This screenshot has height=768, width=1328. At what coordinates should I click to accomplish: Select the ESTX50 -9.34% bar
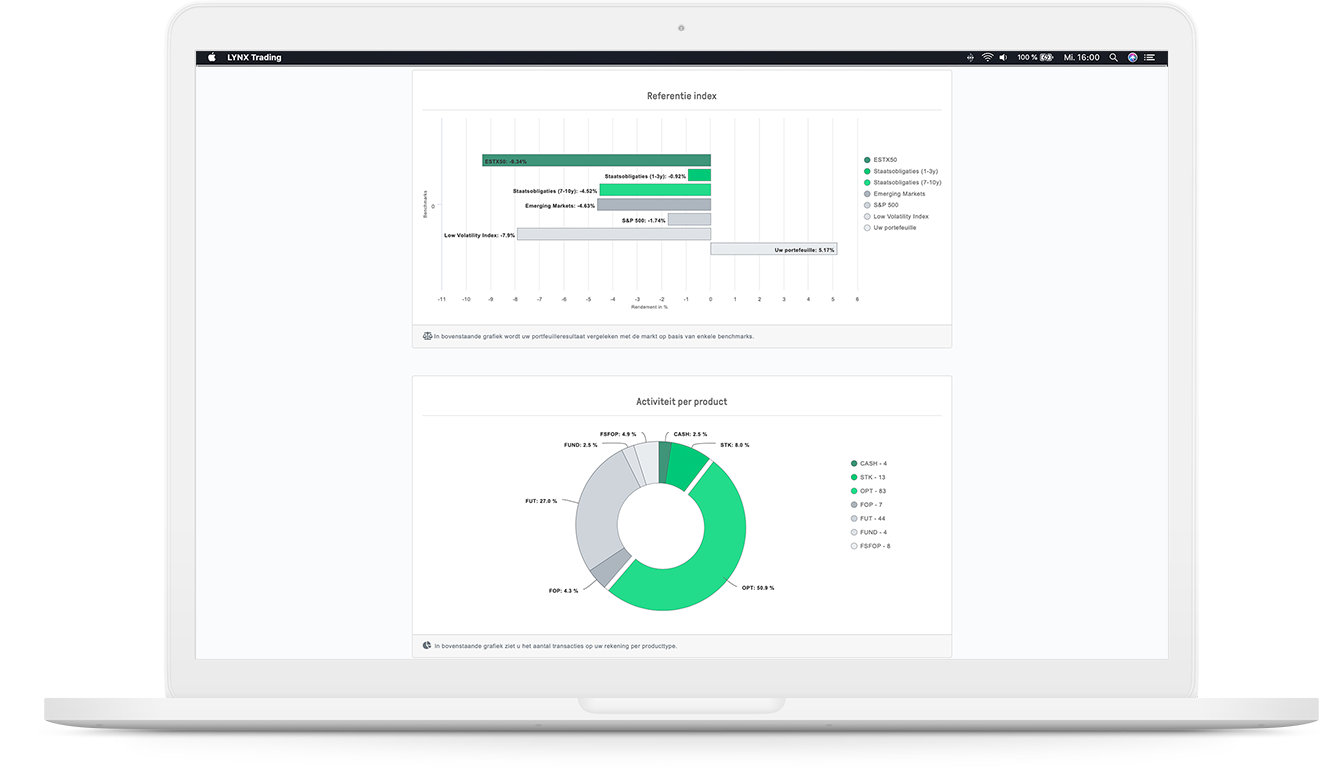tap(596, 160)
